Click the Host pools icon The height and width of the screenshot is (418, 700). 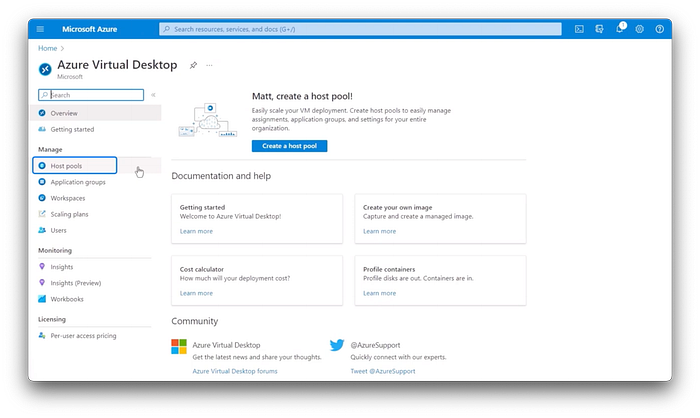tap(42, 166)
